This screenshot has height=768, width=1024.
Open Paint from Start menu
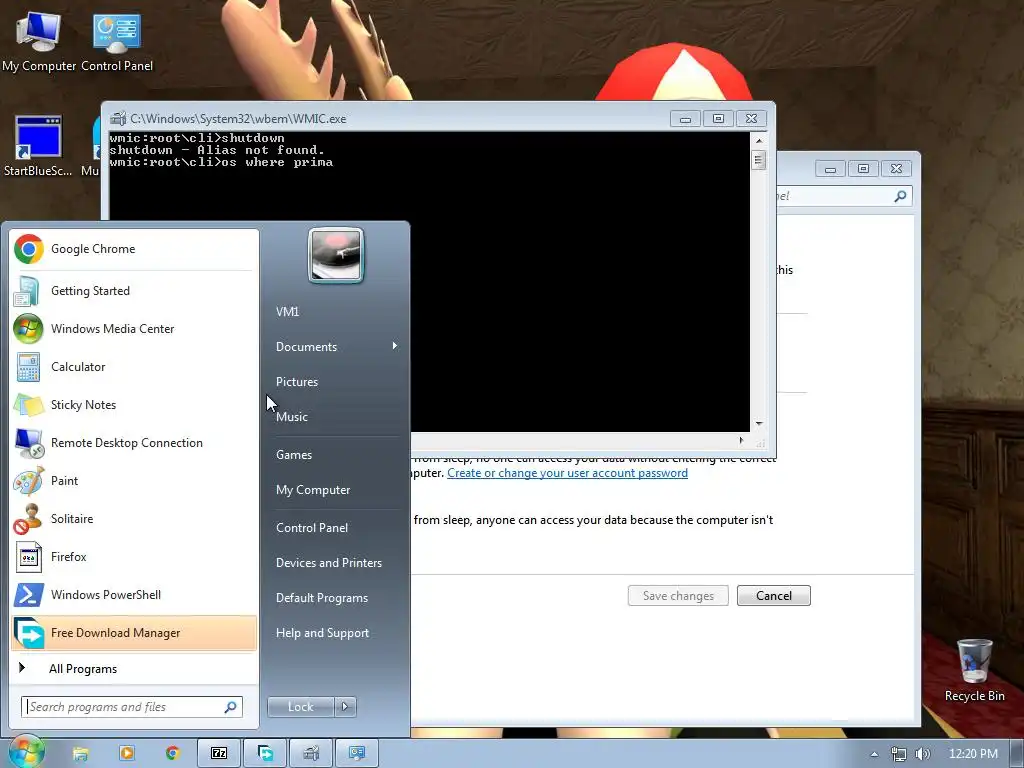pos(134,480)
